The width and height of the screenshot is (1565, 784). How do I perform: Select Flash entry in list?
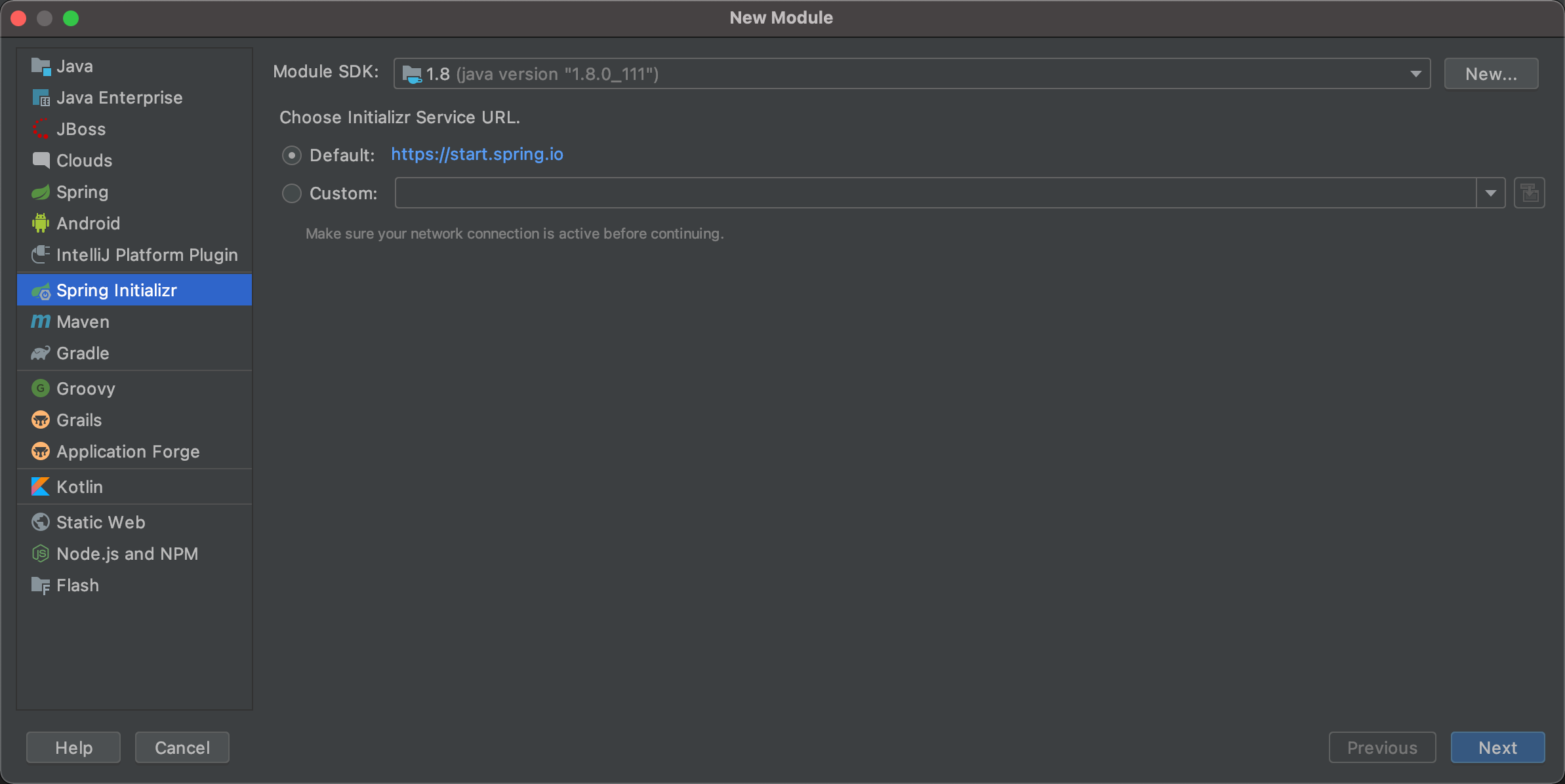(x=134, y=585)
